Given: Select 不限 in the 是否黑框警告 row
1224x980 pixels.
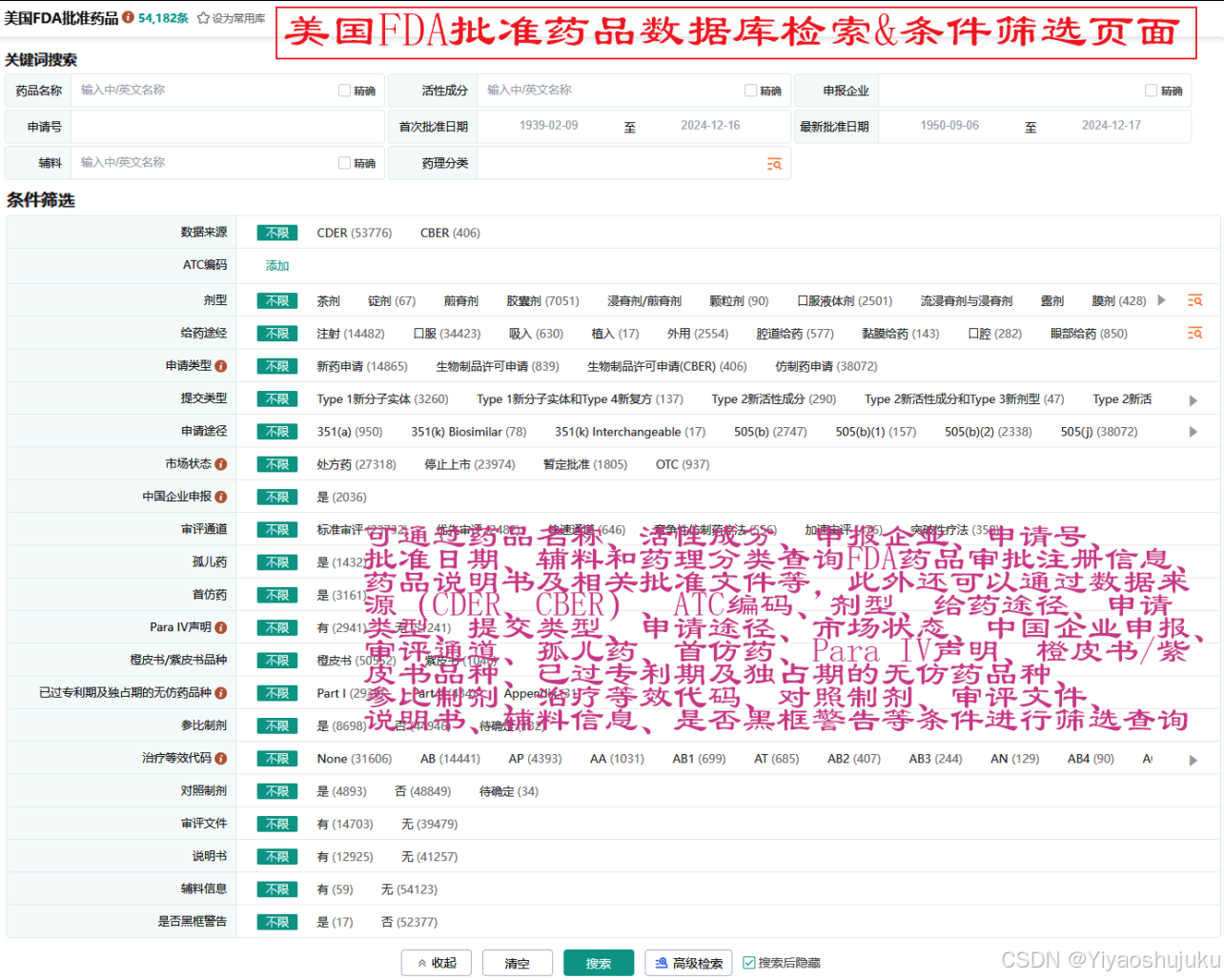Looking at the screenshot, I should (x=277, y=922).
